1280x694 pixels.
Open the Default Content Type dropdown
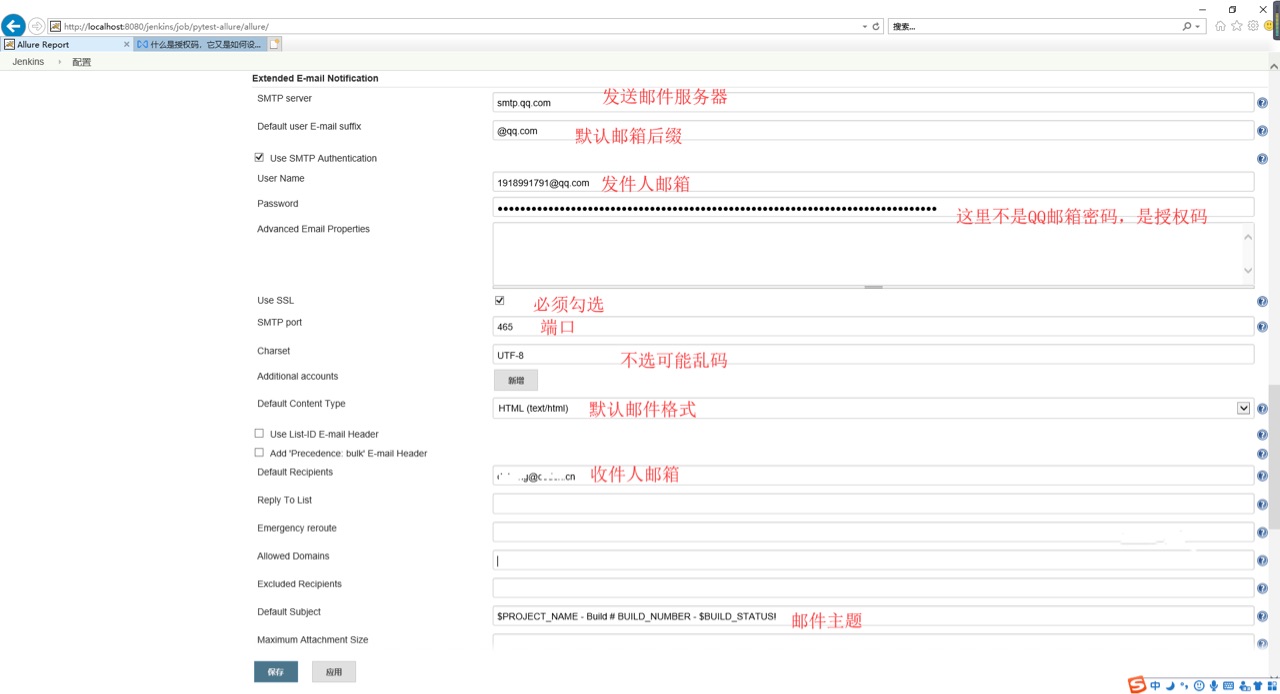(872, 408)
